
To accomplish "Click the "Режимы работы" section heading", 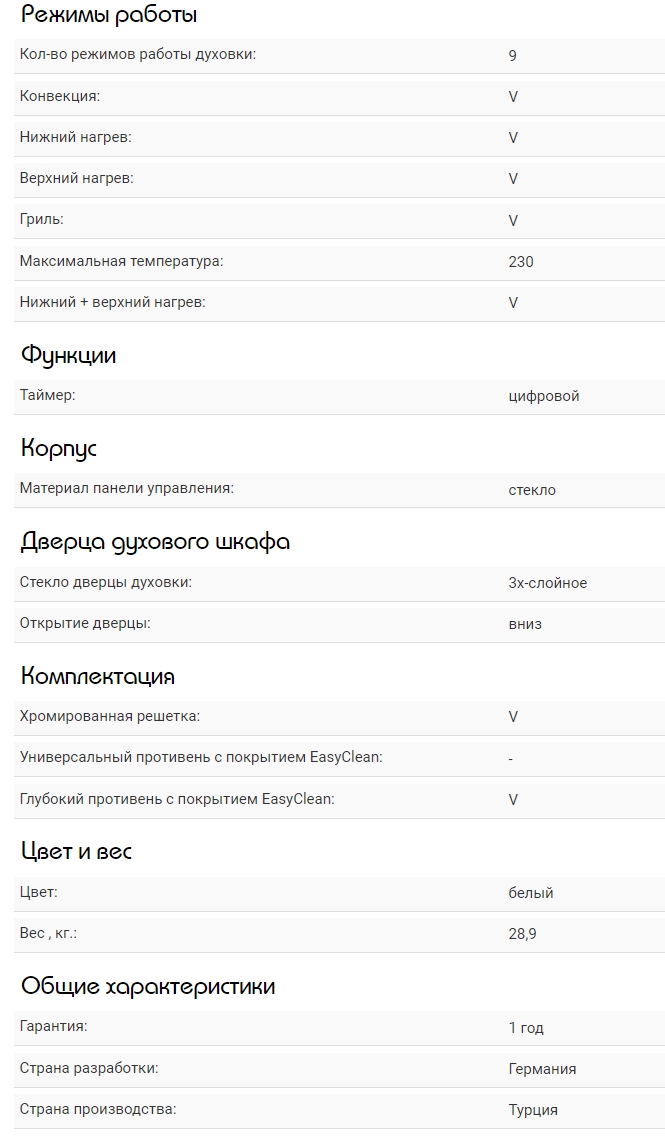I will pos(109,15).
